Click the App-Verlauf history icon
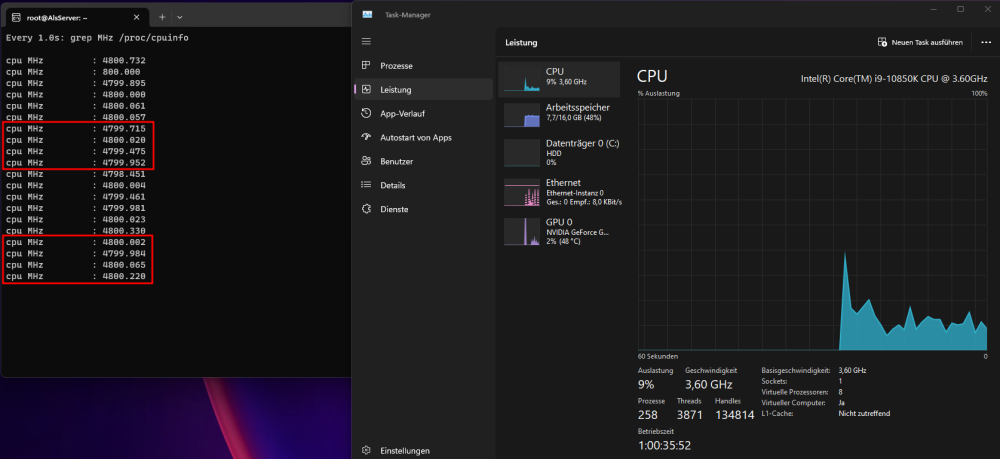The image size is (1000, 459). [366, 113]
